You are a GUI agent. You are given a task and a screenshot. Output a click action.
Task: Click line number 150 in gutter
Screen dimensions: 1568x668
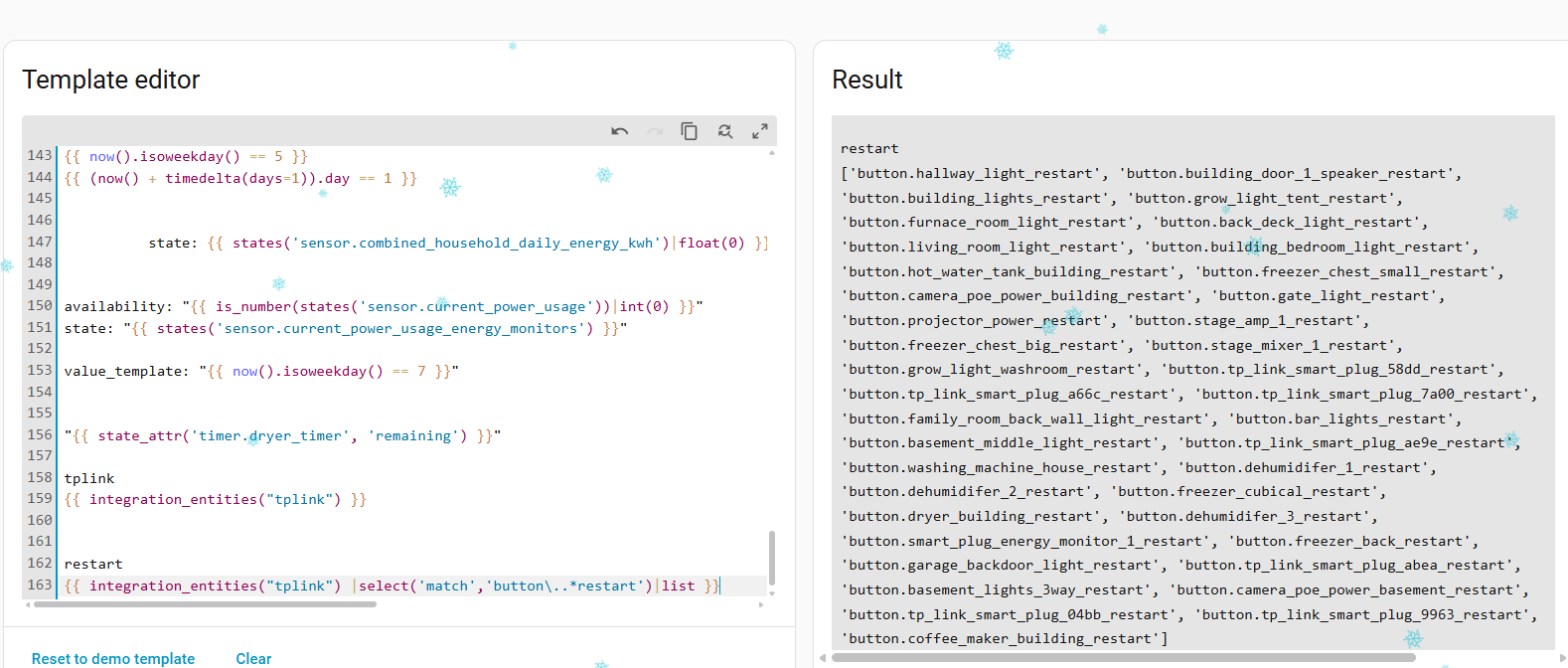[40, 306]
